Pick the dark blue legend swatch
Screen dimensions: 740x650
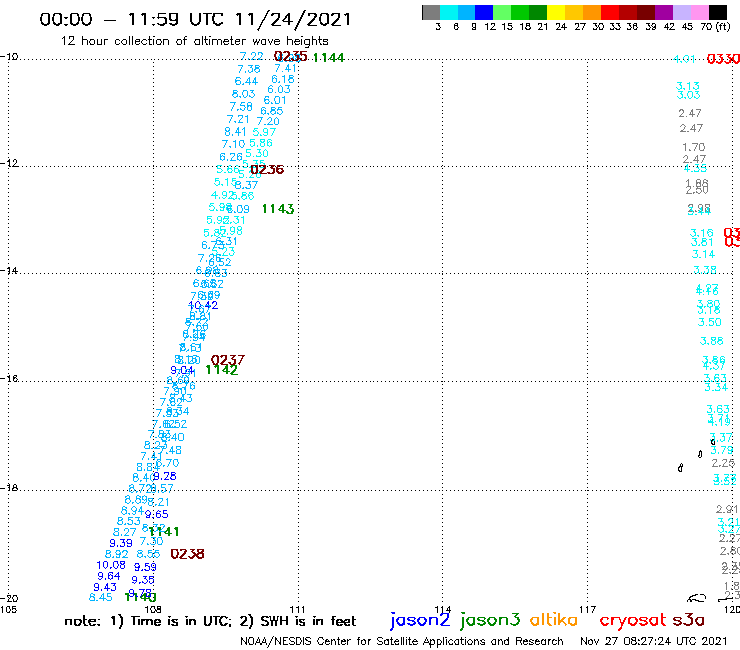pos(484,12)
